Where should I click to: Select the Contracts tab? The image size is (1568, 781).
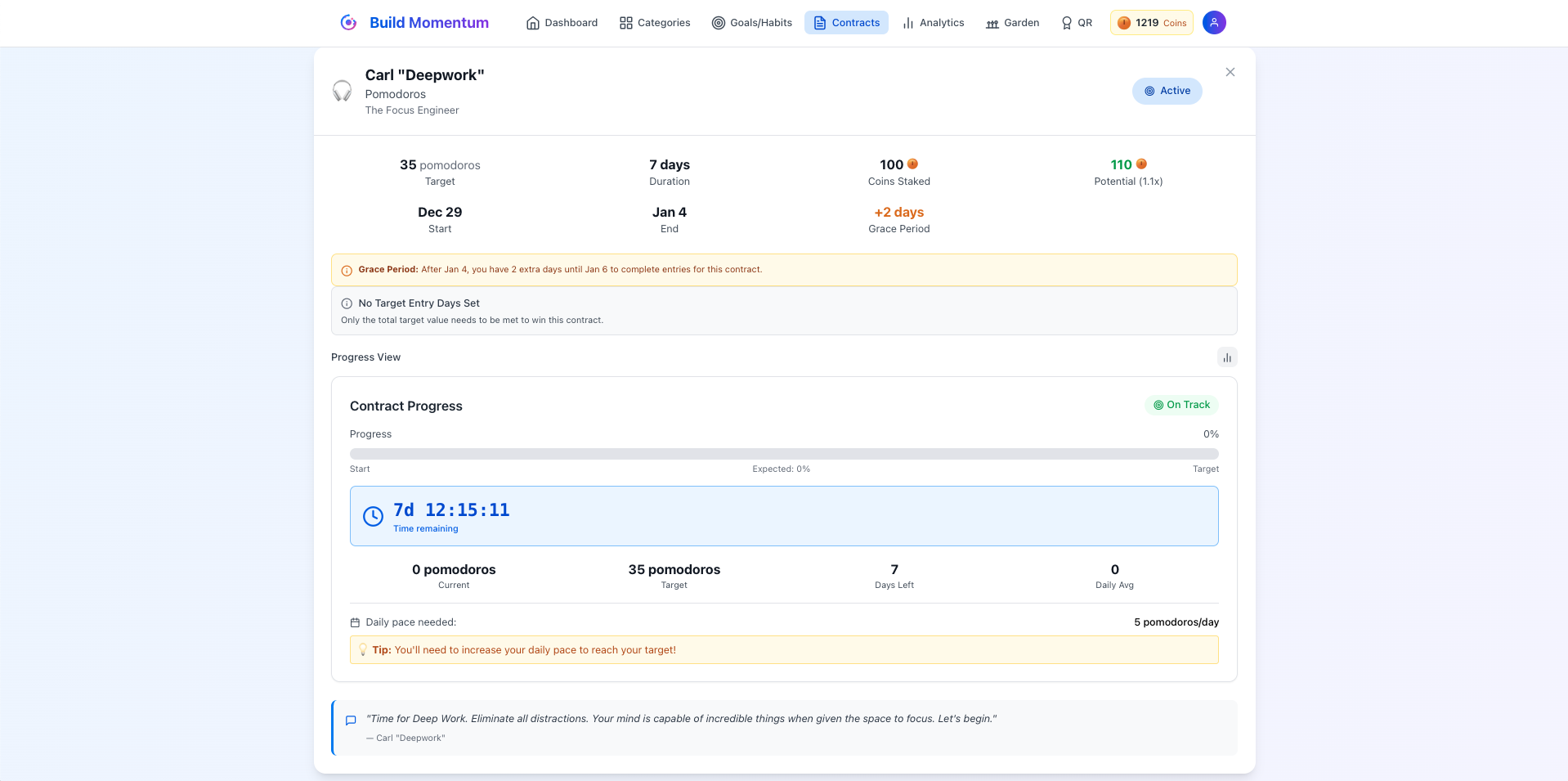tap(846, 23)
